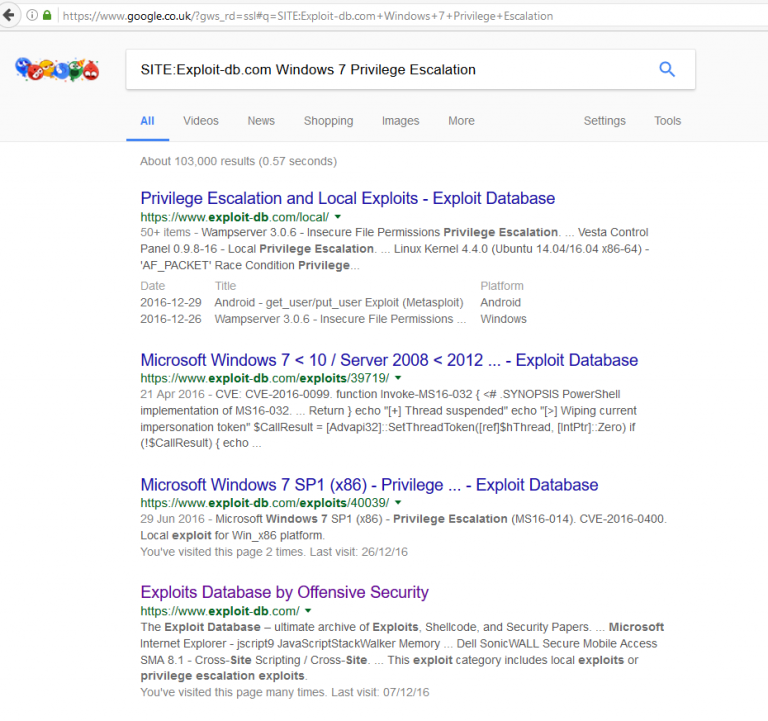
Task: Expand dropdown arrow beside www.exploit-db.com/ URL
Action: click(308, 611)
